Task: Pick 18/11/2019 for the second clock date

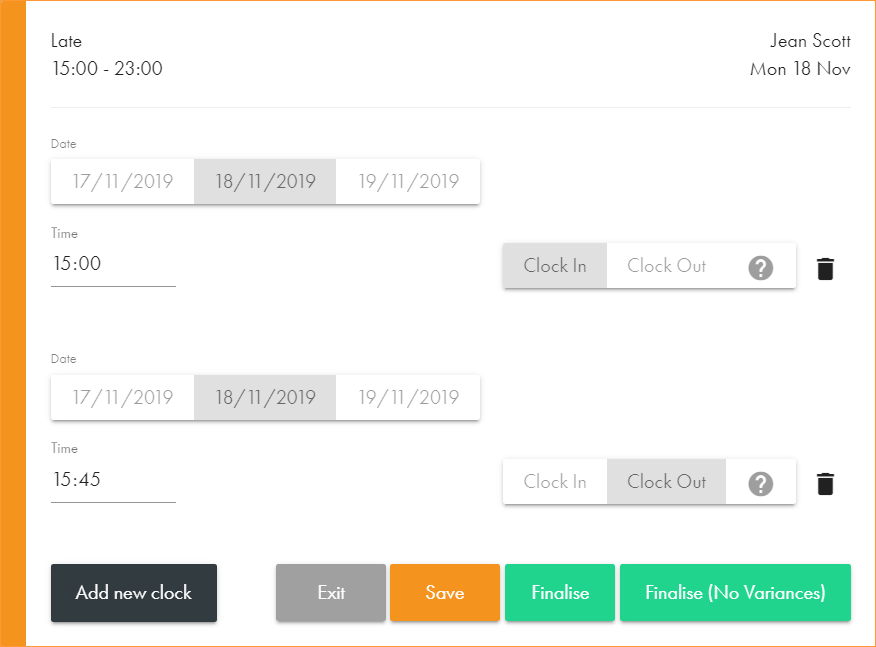Action: click(x=265, y=398)
